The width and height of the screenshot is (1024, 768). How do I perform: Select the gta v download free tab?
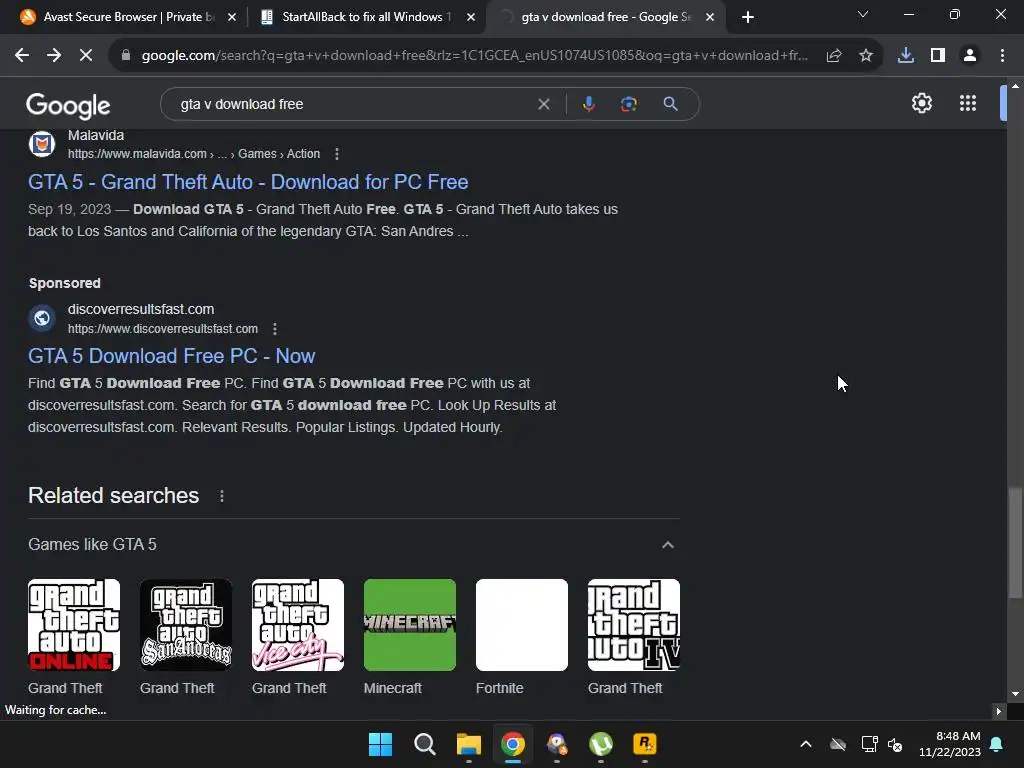point(605,17)
